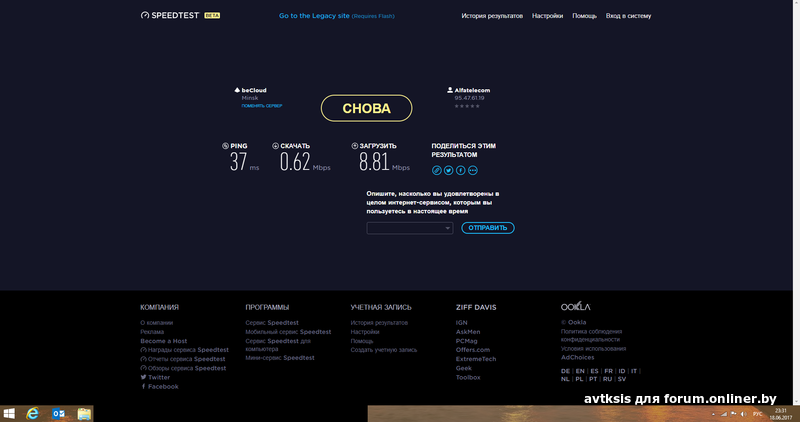Click the BETA badge
This screenshot has height=422, width=800.
(x=212, y=15)
